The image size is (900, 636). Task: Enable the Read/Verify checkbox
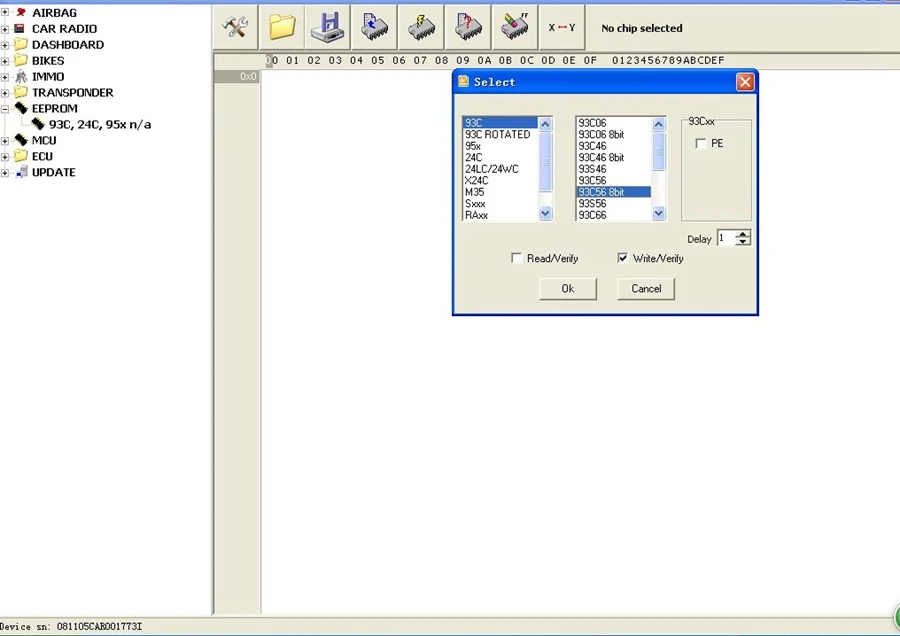click(x=517, y=258)
